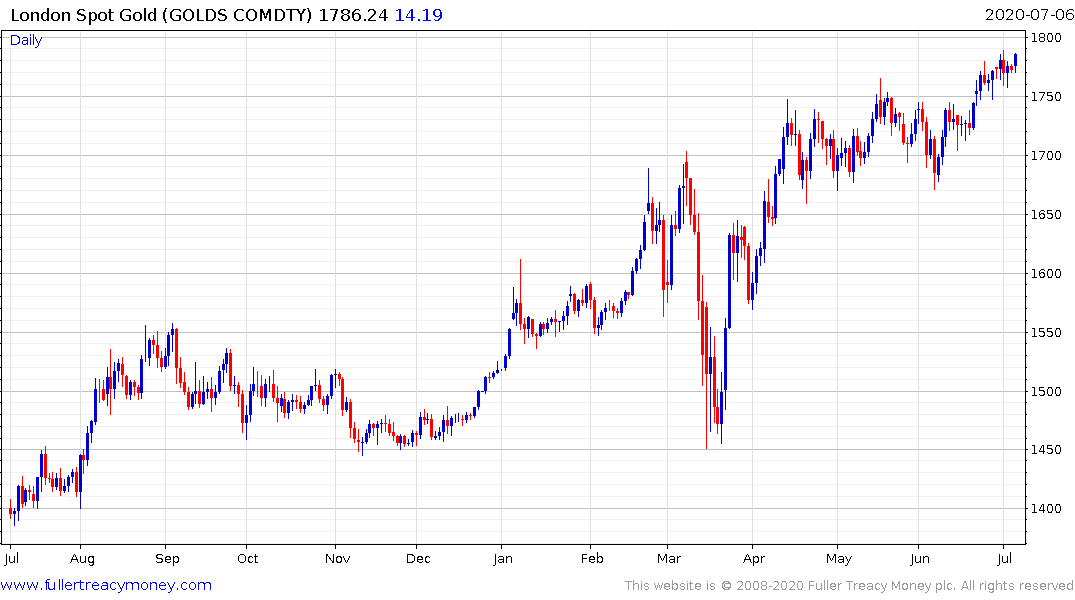Click the 1750 price axis label
This screenshot has height=600, width=1075.
tap(1046, 97)
